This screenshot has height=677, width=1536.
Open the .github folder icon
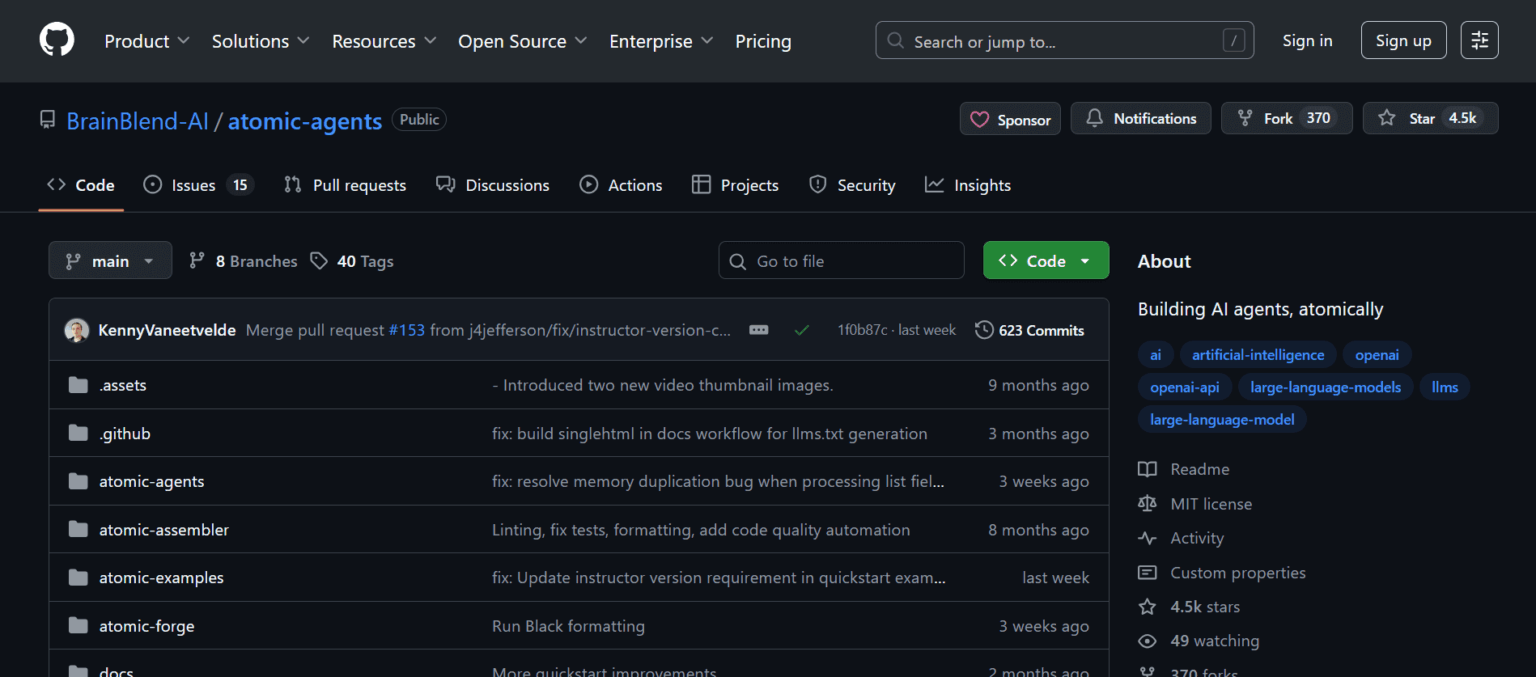coord(79,433)
